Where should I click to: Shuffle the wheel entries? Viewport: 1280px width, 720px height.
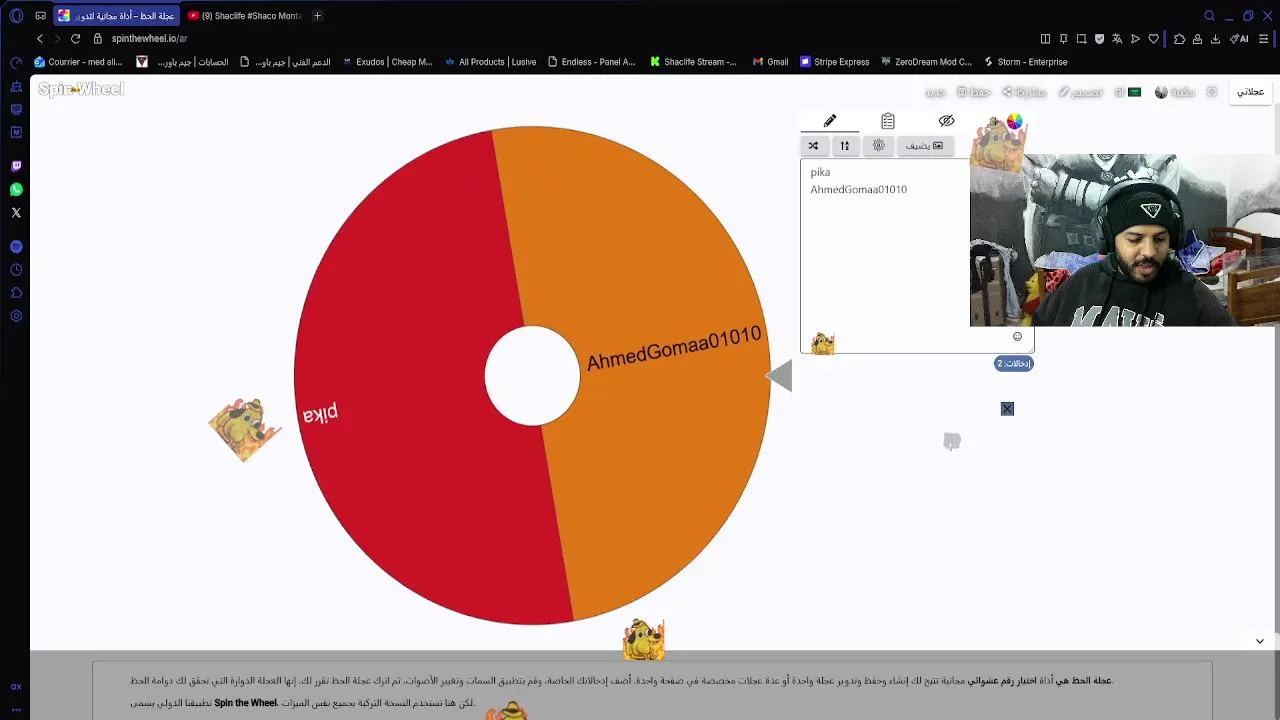tap(813, 146)
